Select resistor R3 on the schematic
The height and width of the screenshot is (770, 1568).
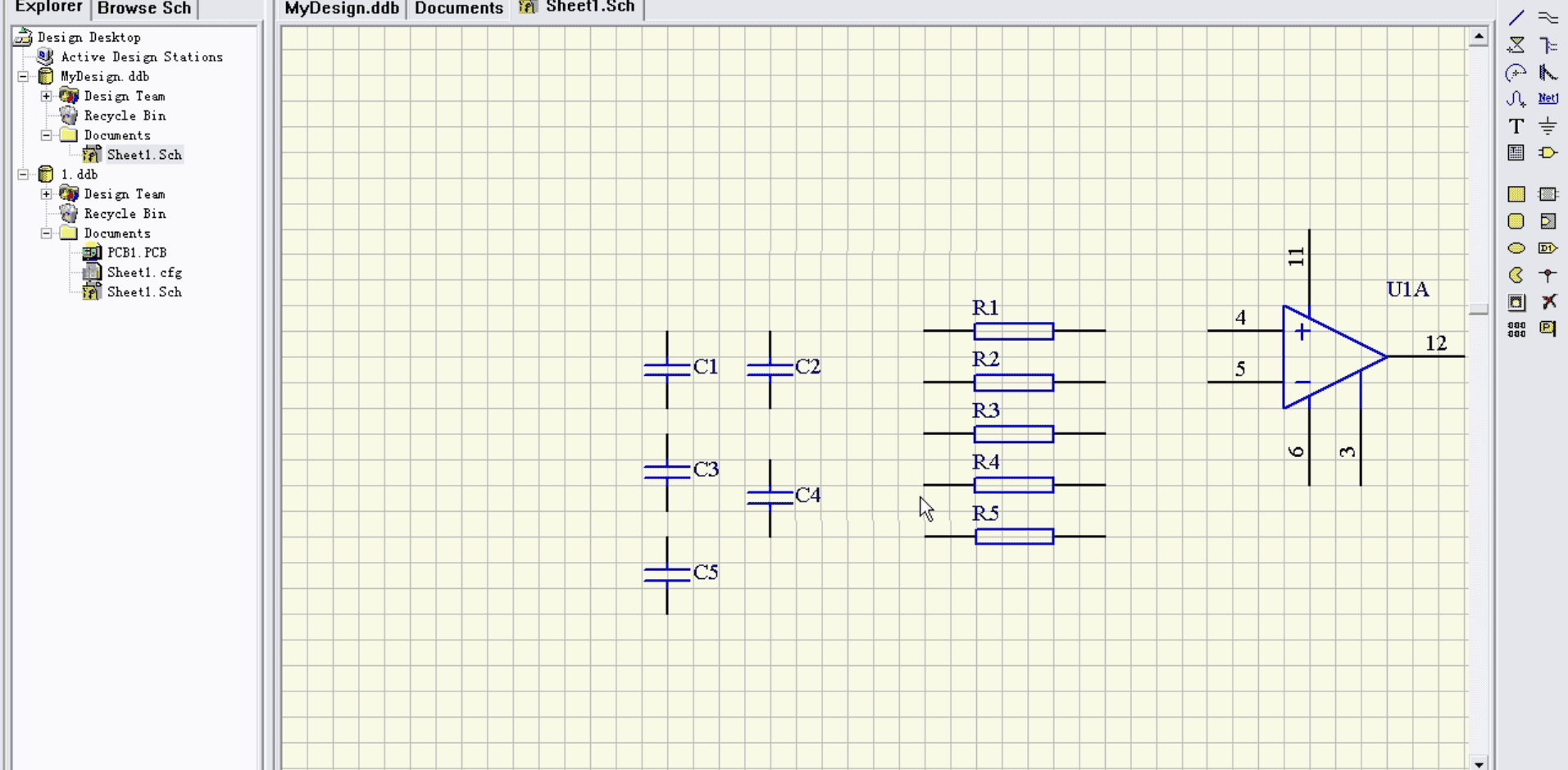(1014, 433)
